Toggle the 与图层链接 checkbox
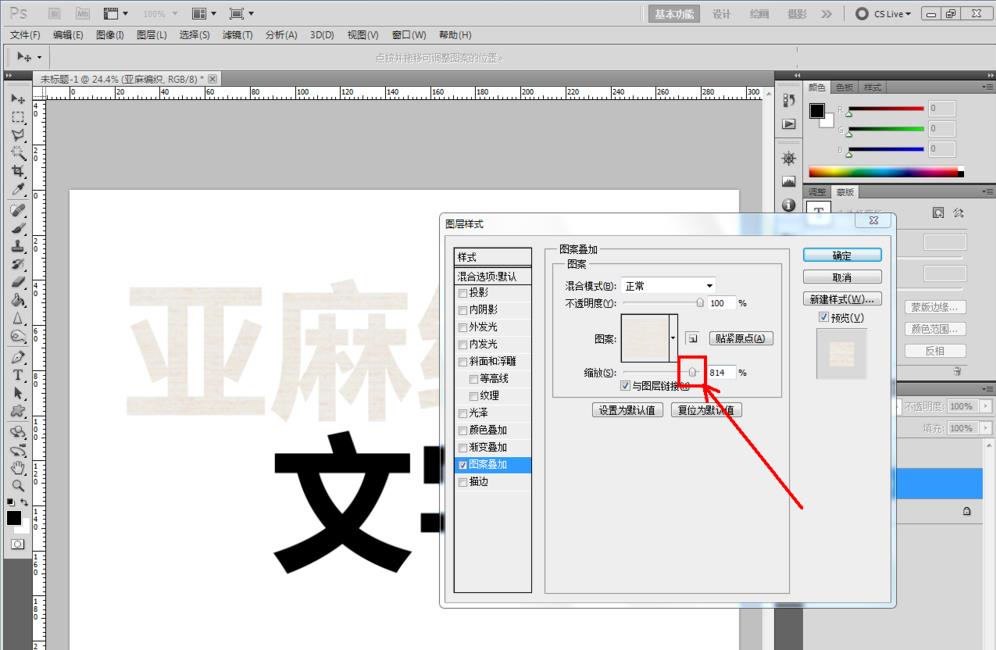Viewport: 996px width, 650px height. click(626, 385)
